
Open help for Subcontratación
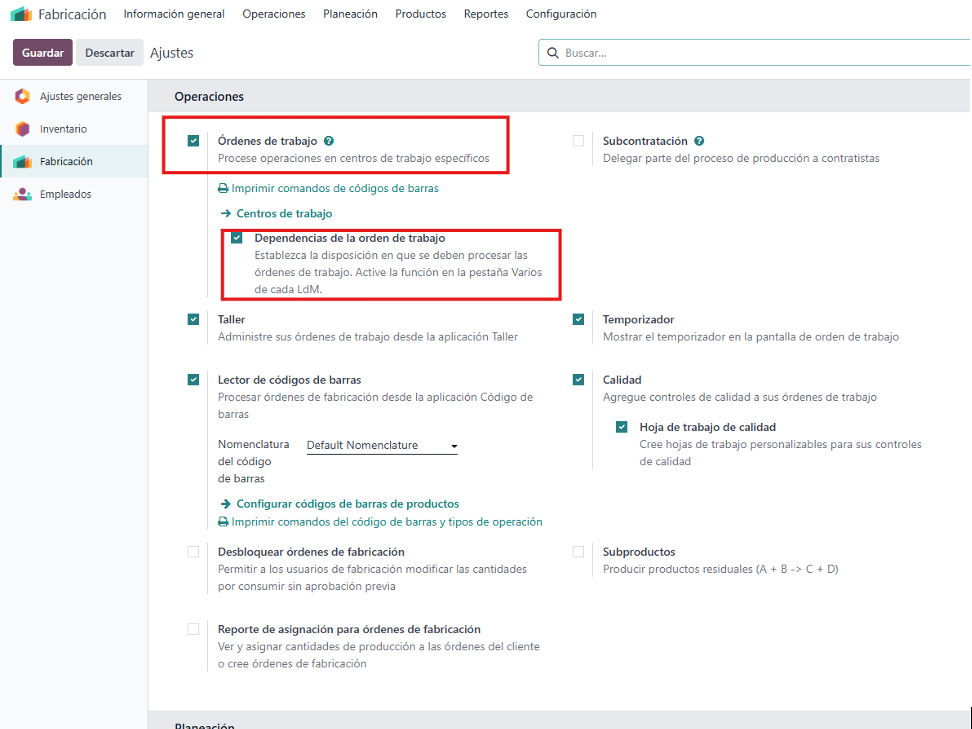coord(699,141)
